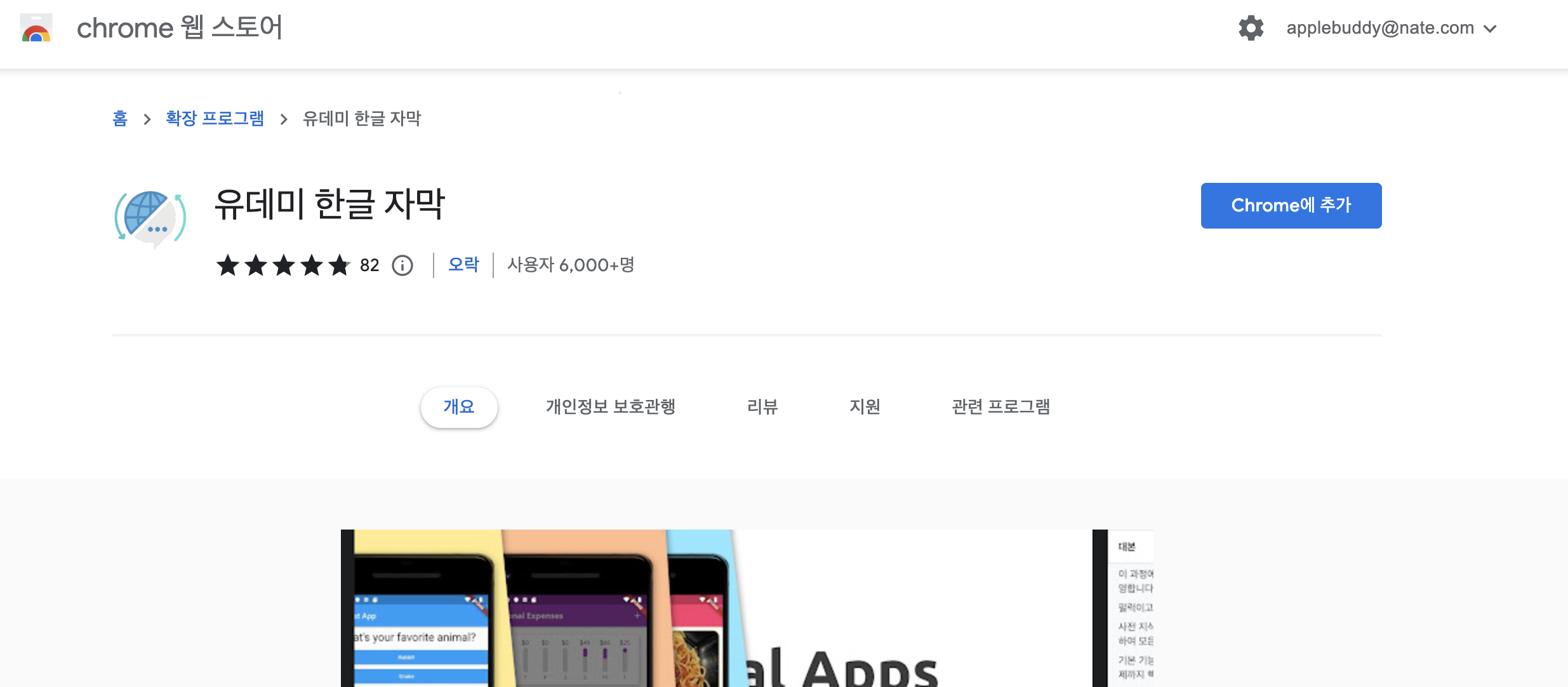Click the Chrome Web Store rainbow logo
The image size is (1568, 687).
pos(36,29)
